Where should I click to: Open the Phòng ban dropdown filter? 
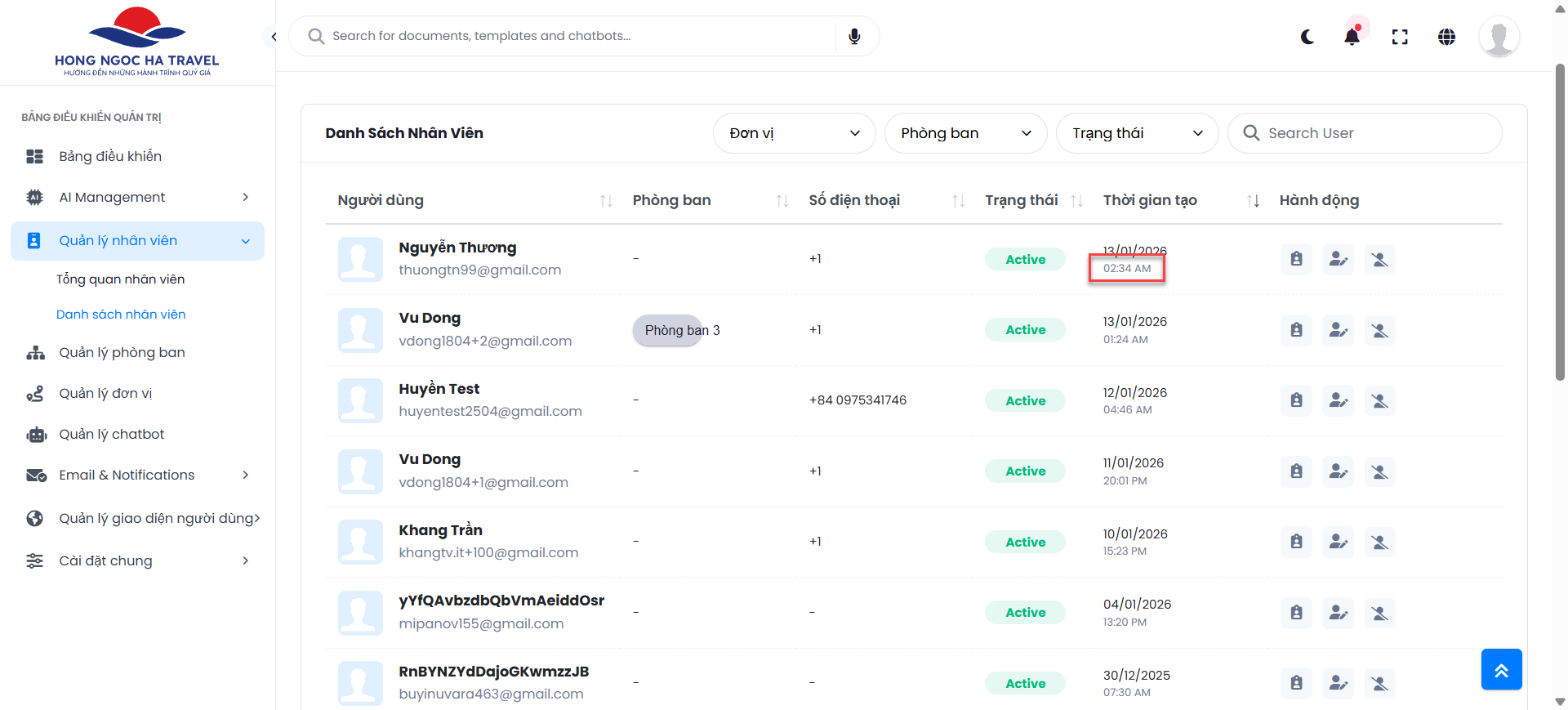pos(965,133)
